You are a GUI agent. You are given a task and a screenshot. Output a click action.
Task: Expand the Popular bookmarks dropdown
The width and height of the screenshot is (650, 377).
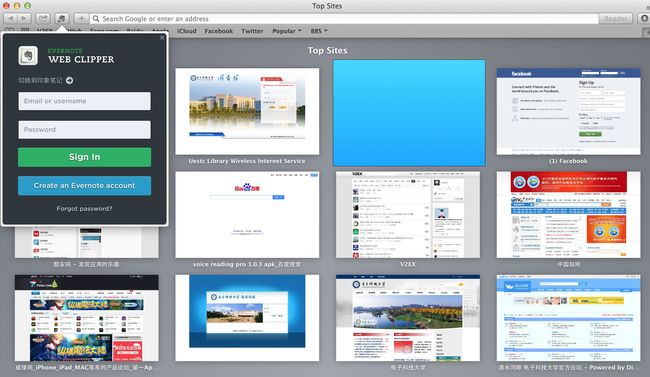click(x=287, y=31)
